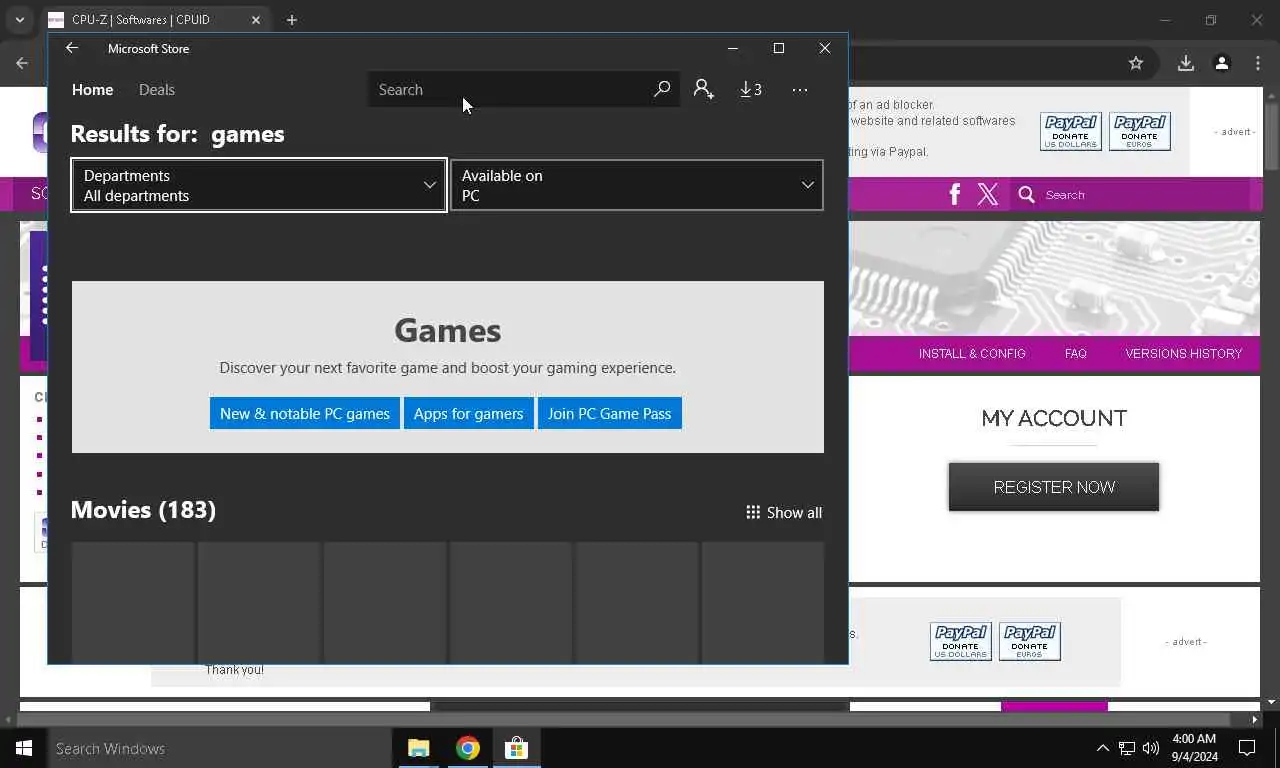This screenshot has width=1280, height=768.
Task: Show all Movies results
Action: [784, 512]
